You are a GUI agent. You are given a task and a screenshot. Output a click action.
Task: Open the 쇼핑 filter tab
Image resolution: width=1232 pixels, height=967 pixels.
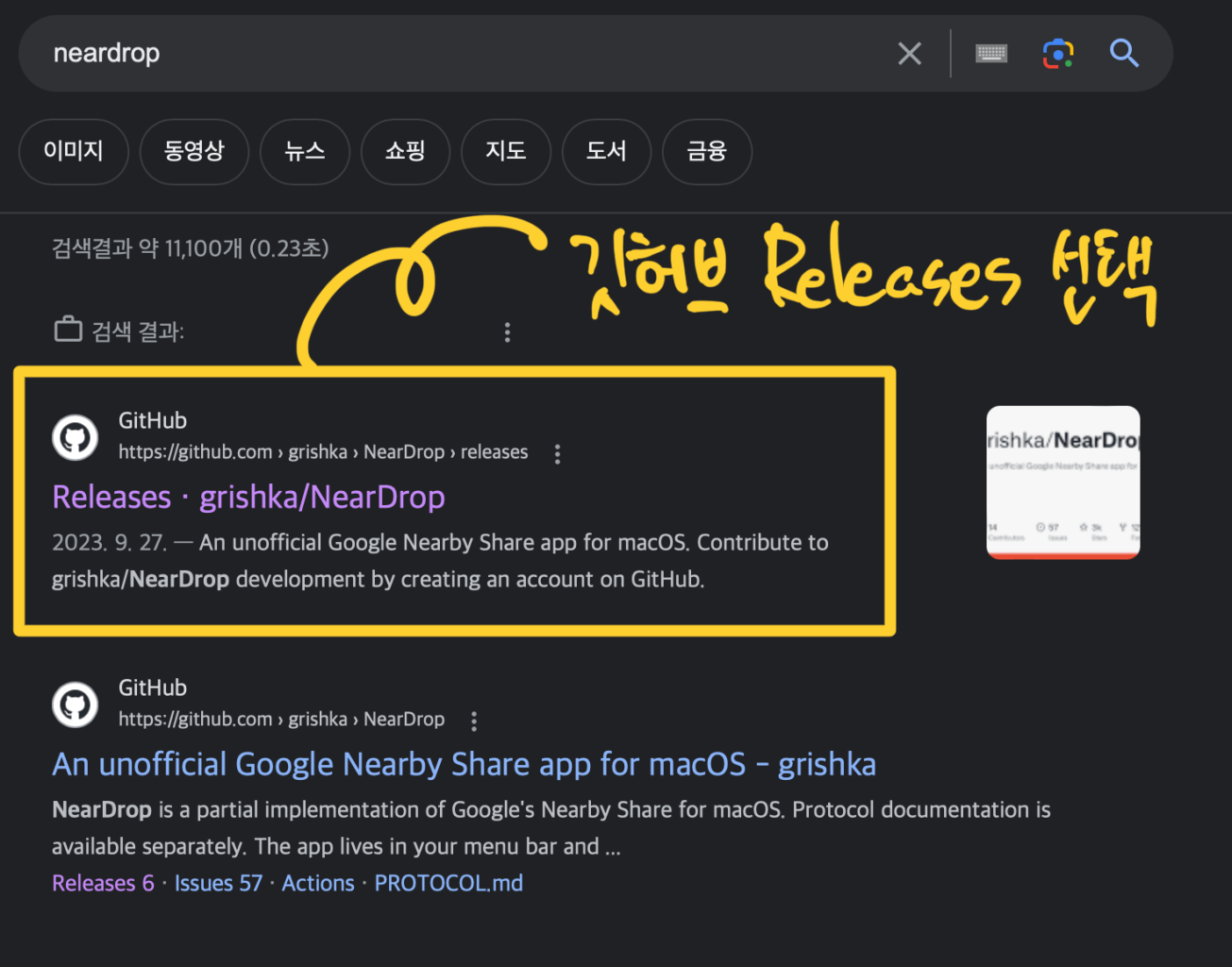[405, 151]
